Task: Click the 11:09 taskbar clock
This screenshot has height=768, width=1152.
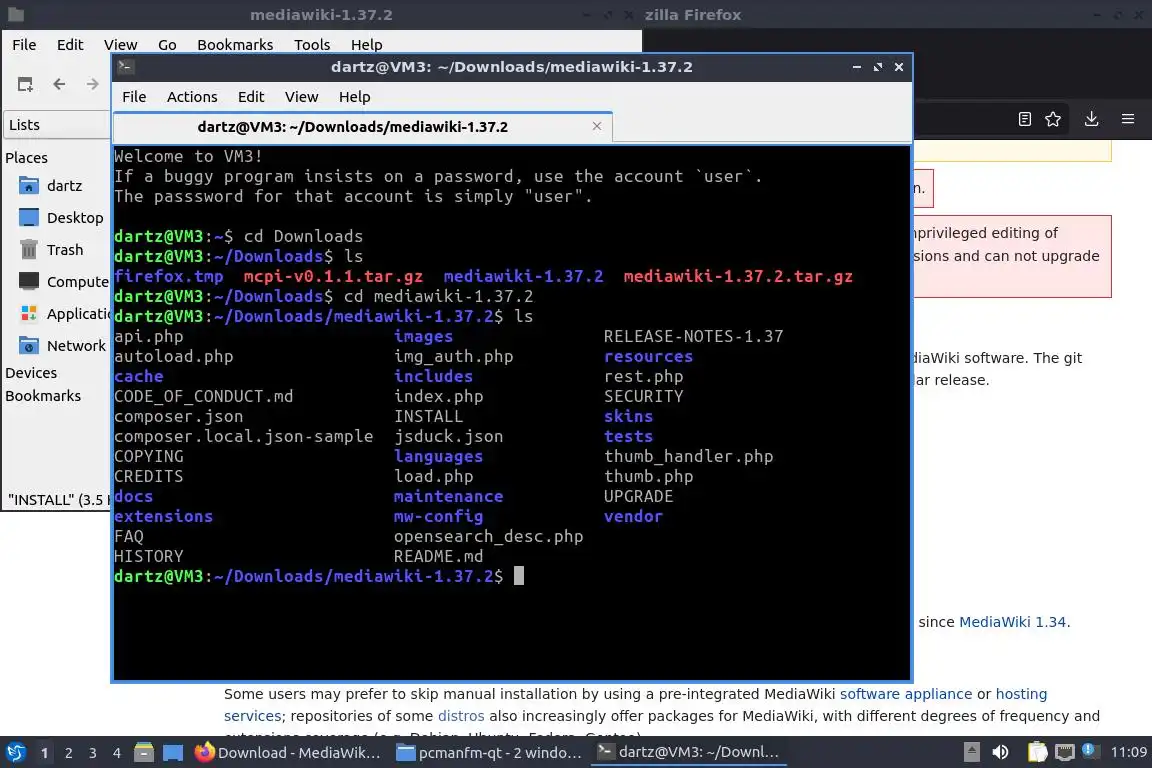Action: coord(1128,752)
